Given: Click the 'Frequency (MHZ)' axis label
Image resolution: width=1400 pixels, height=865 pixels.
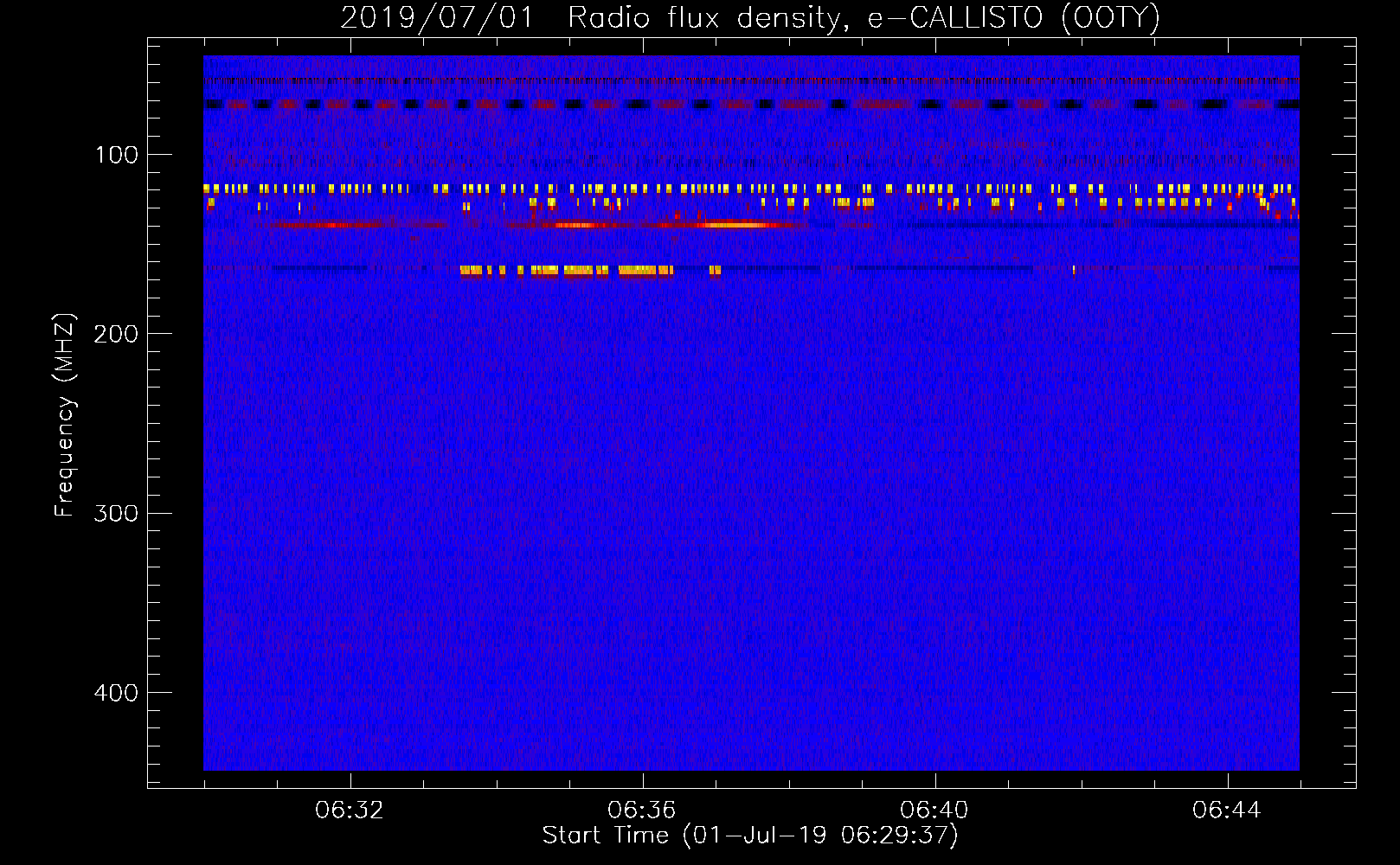Looking at the screenshot, I should [65, 415].
